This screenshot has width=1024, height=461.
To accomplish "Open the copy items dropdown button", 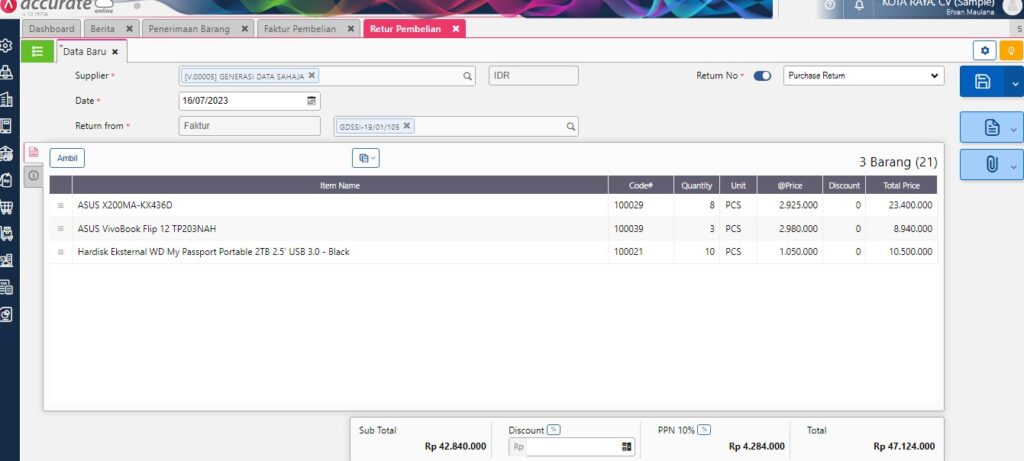I will tap(366, 158).
